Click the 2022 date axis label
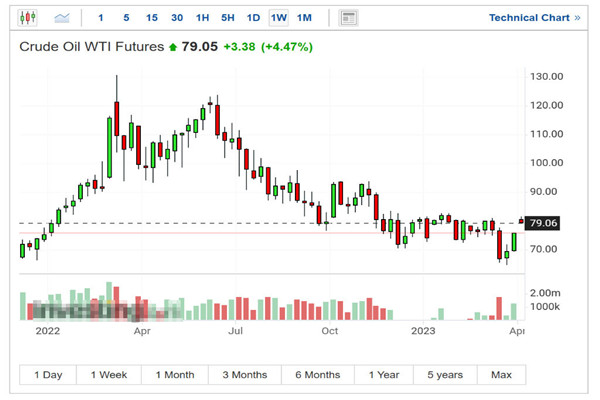 click(47, 331)
